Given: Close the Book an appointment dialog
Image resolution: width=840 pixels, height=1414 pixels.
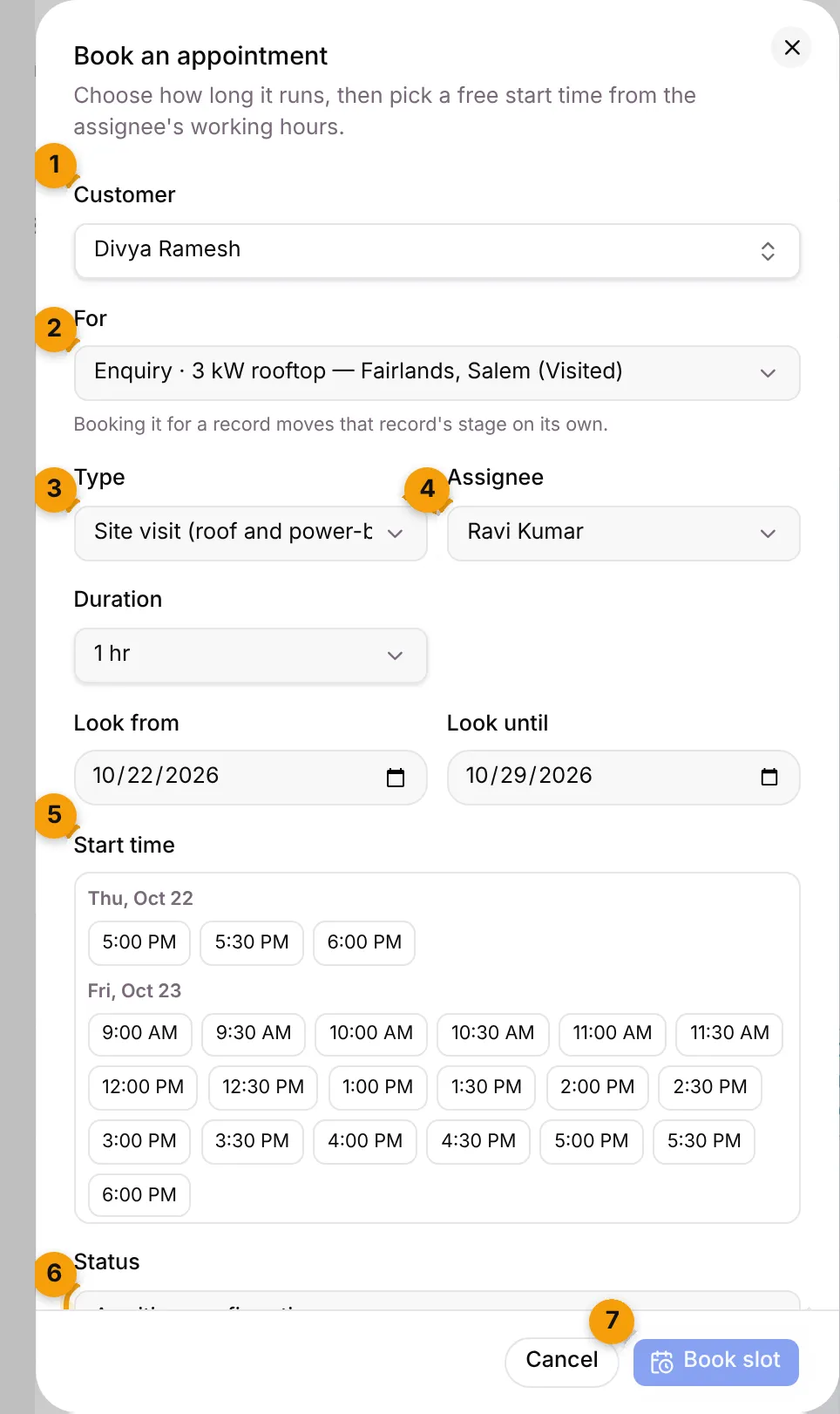Looking at the screenshot, I should click(x=791, y=47).
